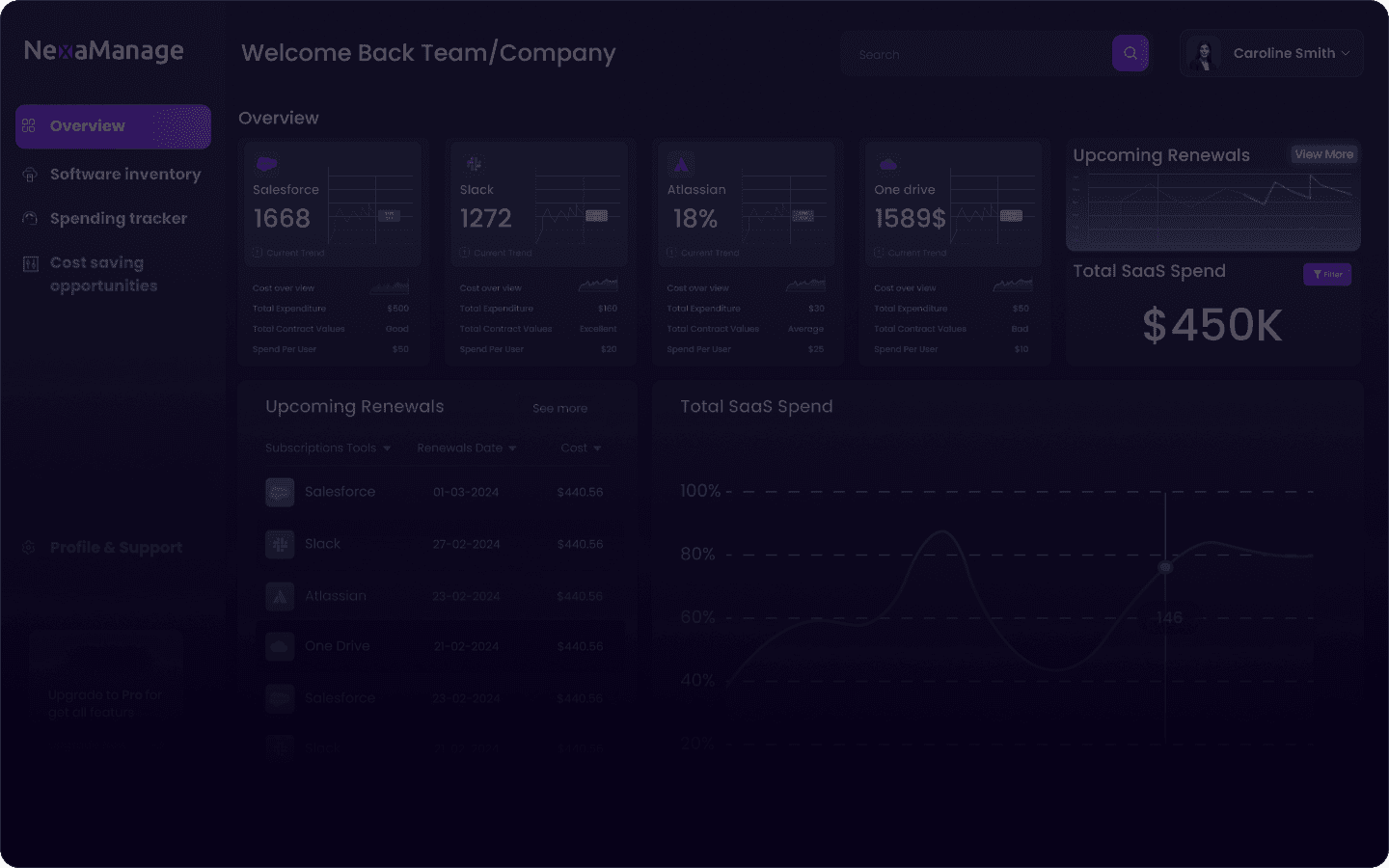This screenshot has width=1389, height=868.
Task: Click the View More button on Upcoming Renewals
Action: [x=1324, y=154]
